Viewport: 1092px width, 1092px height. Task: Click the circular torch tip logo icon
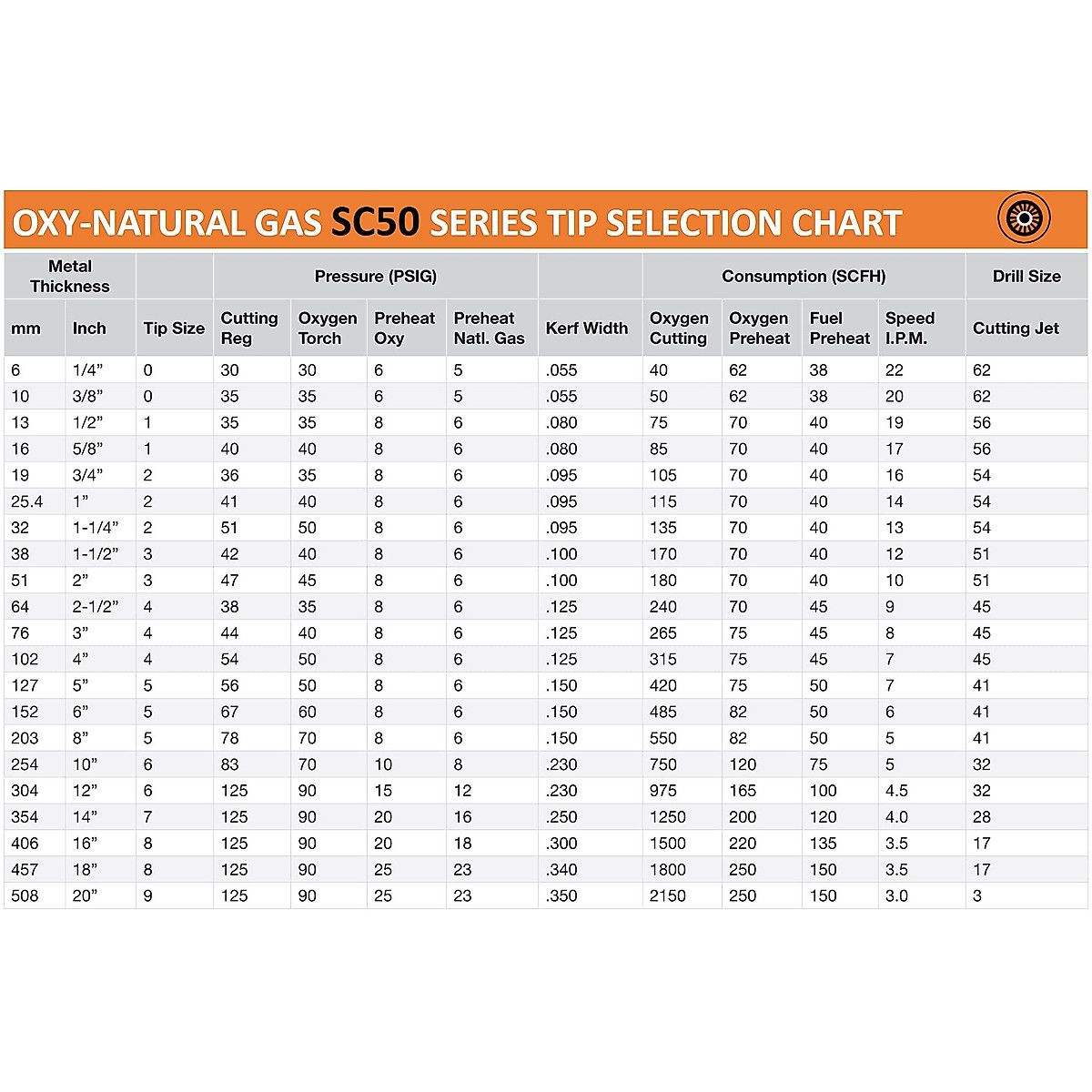[x=1024, y=218]
